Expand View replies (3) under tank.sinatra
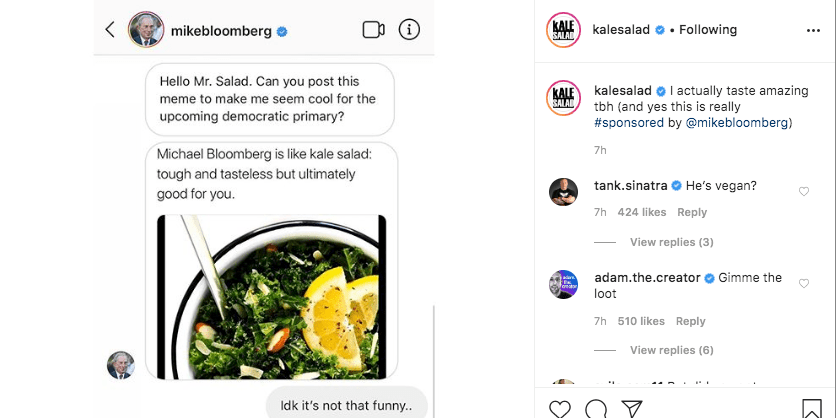The height and width of the screenshot is (418, 836). click(671, 242)
